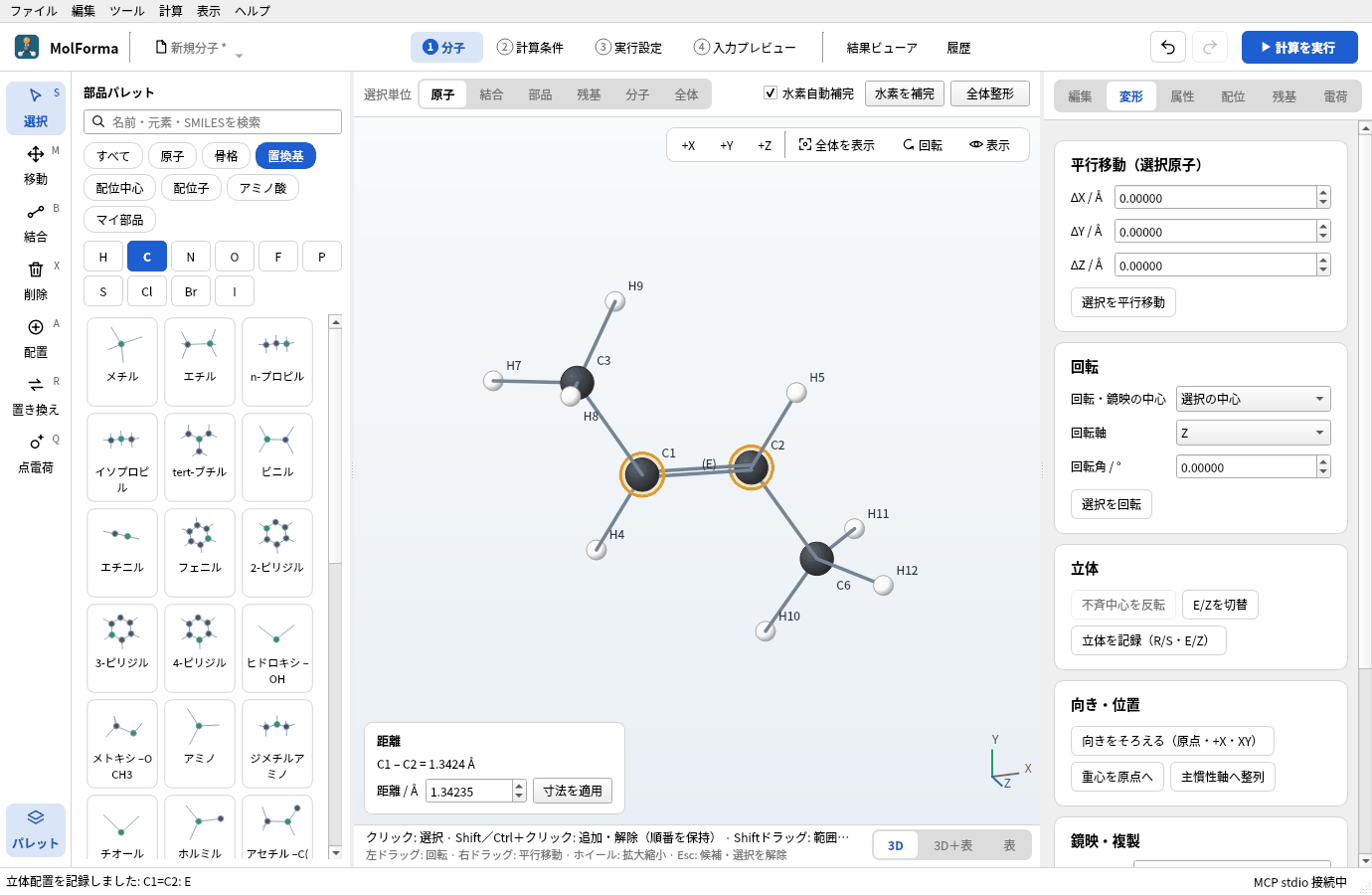
Task: Adjust the 距離 / Å stepper arrows
Action: point(519,791)
